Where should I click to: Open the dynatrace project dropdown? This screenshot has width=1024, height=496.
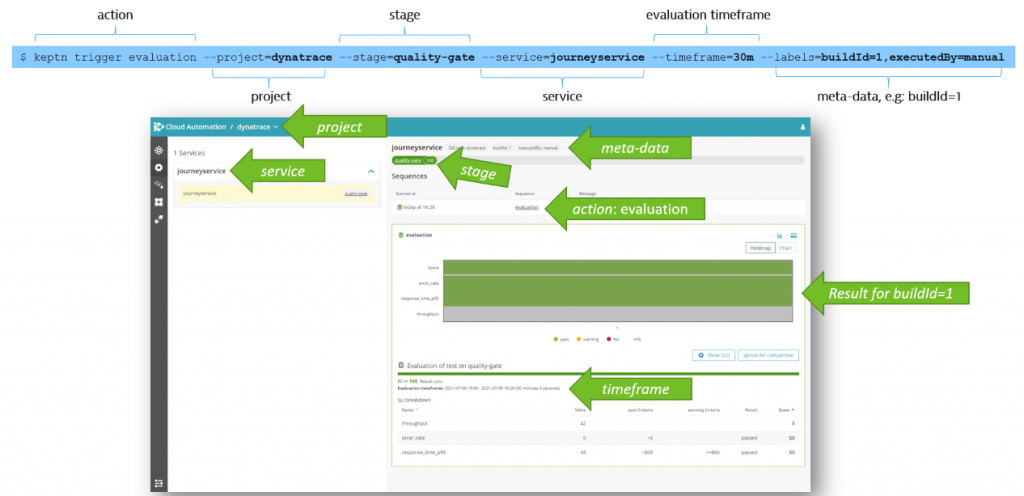[257, 127]
